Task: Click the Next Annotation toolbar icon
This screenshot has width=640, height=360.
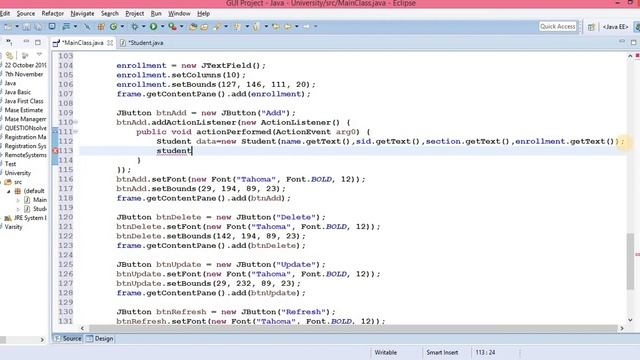Action: (237, 27)
